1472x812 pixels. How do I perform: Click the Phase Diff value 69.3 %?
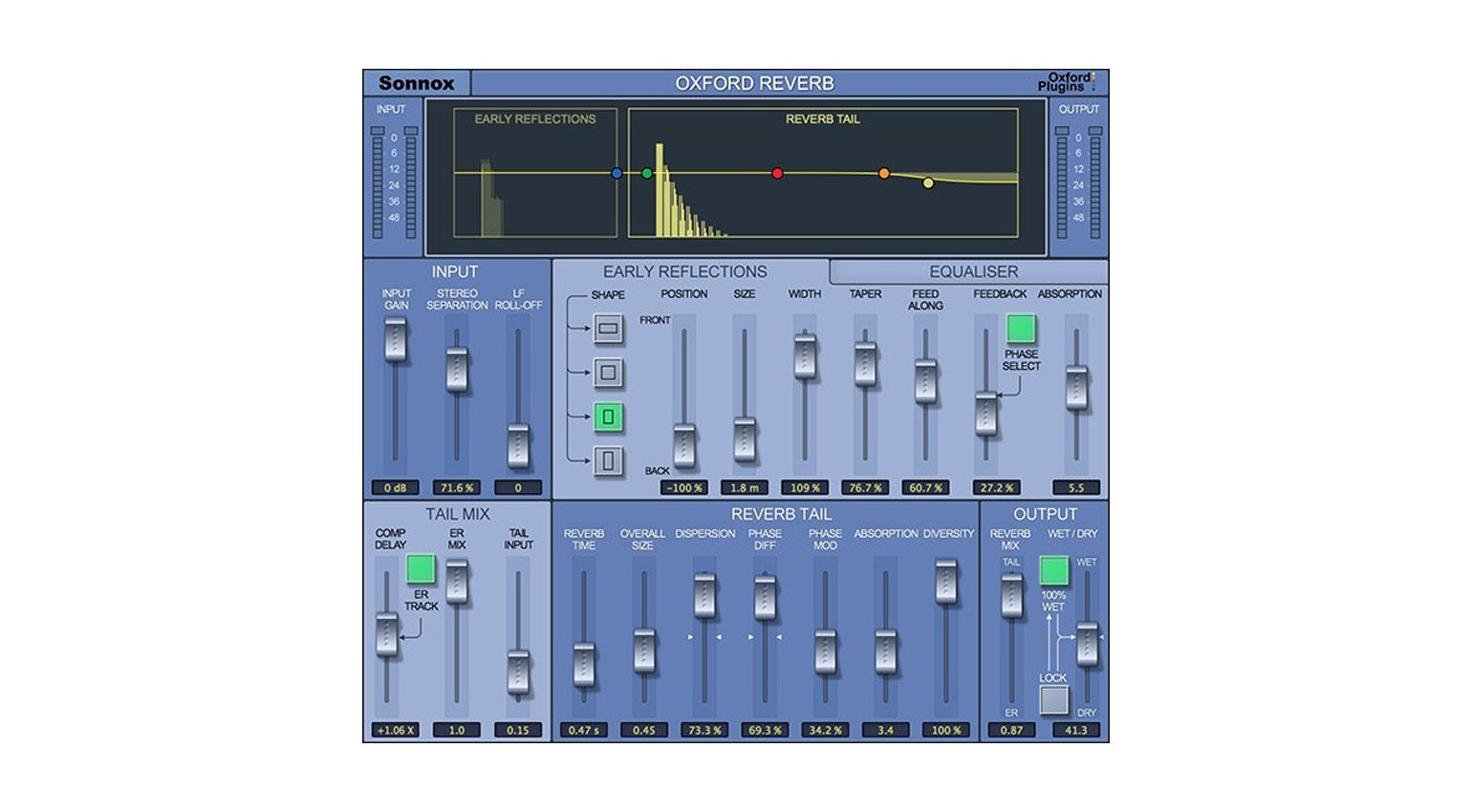pyautogui.click(x=765, y=731)
